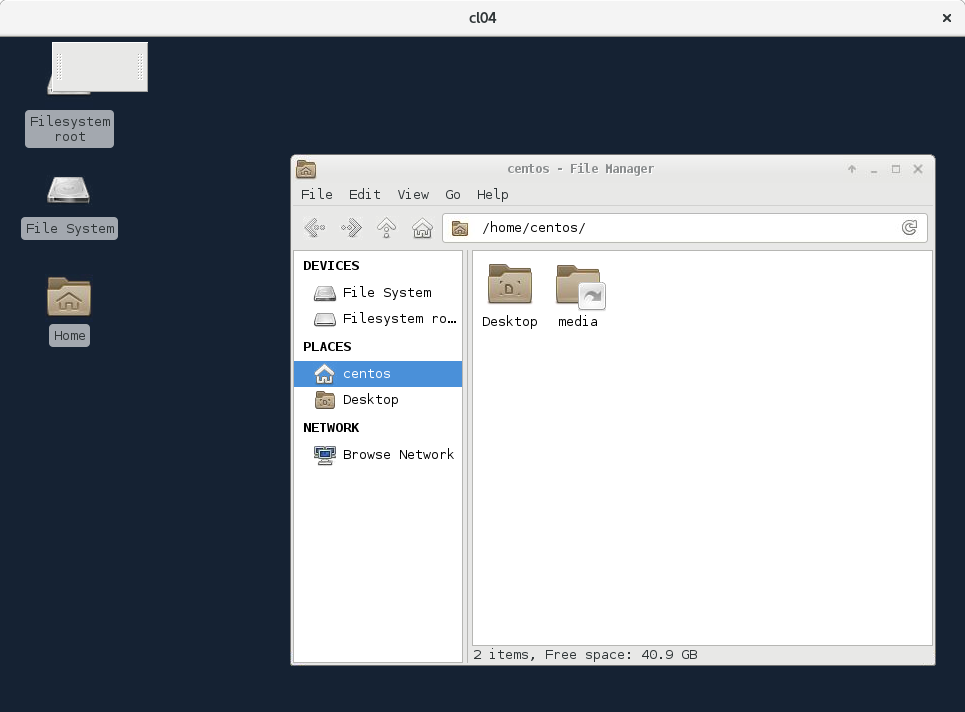Viewport: 965px width, 712px height.
Task: Click the File System drive desktop icon
Action: (x=69, y=207)
